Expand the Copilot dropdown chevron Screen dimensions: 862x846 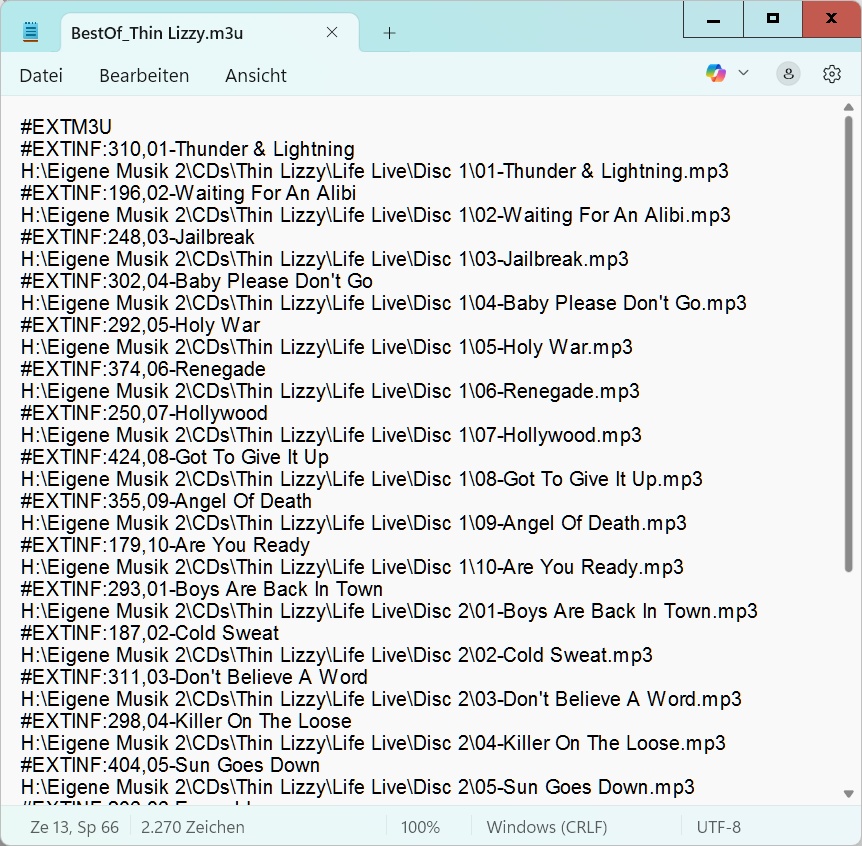743,73
